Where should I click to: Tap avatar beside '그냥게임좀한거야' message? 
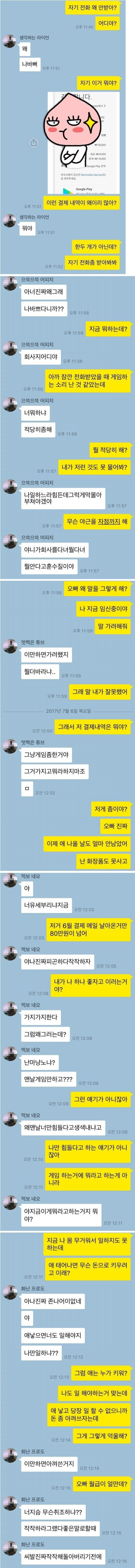coord(9,747)
